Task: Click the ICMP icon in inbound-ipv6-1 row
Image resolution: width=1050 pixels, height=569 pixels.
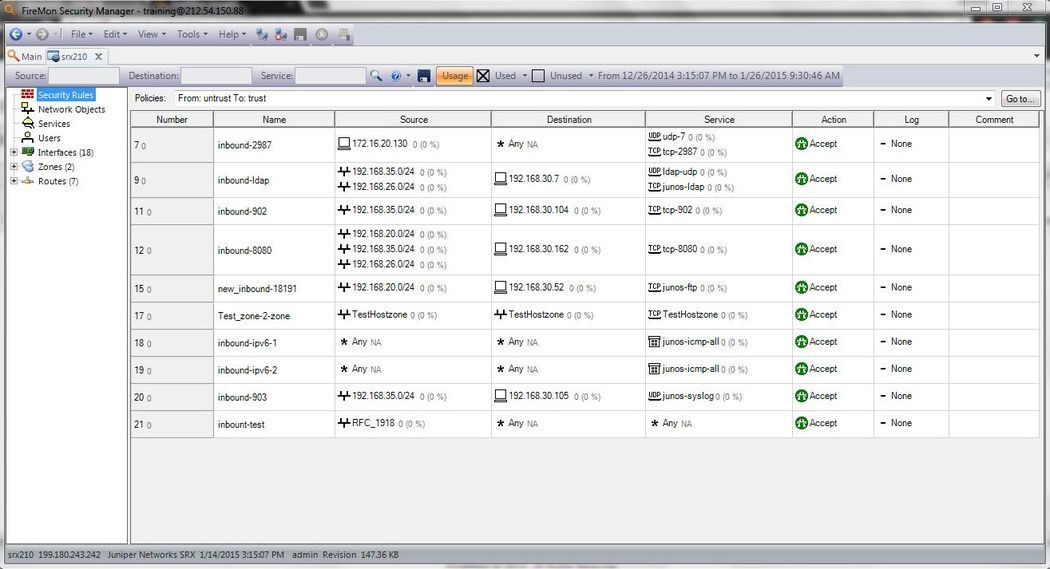Action: click(x=654, y=341)
